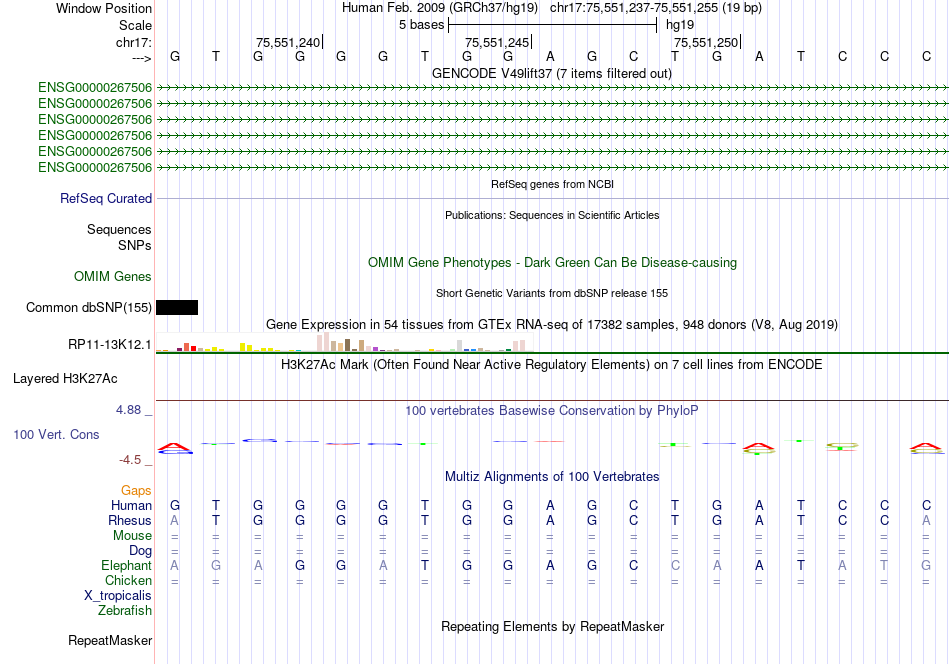Viewport: 950px width, 664px height.
Task: Click the OMIM Genes label
Action: [113, 276]
